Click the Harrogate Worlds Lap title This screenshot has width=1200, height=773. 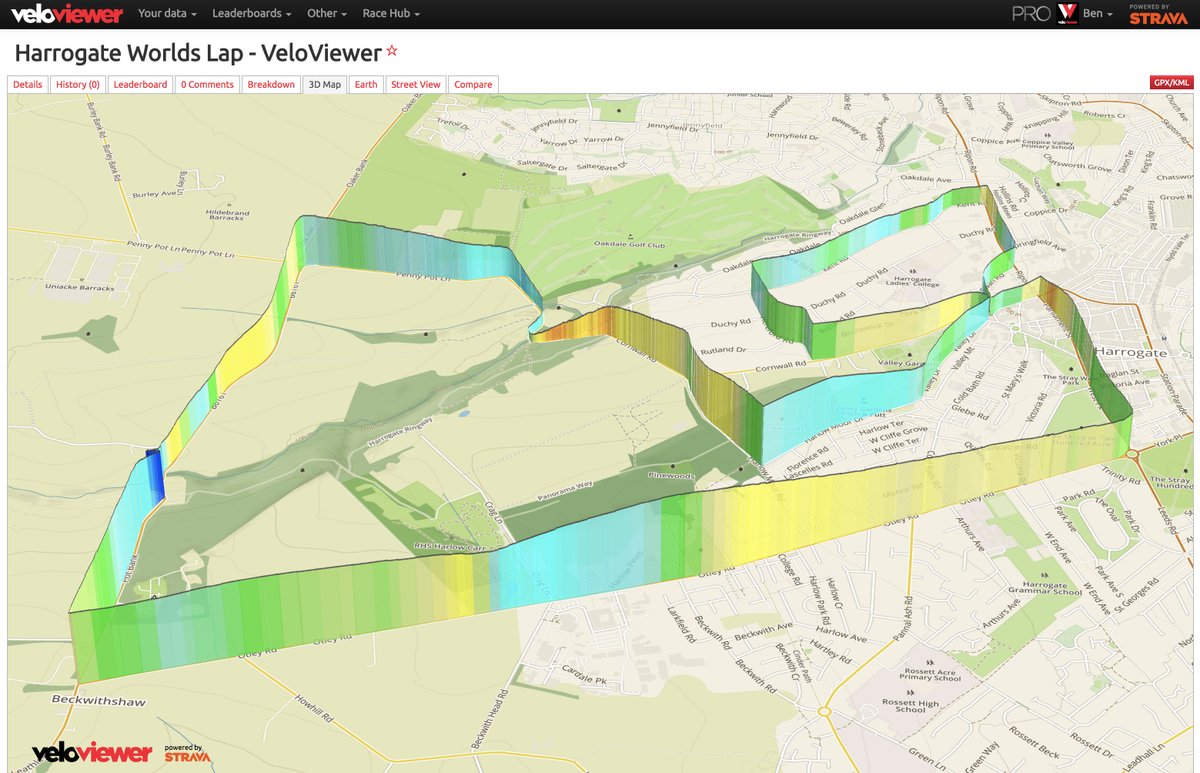pyautogui.click(x=197, y=53)
